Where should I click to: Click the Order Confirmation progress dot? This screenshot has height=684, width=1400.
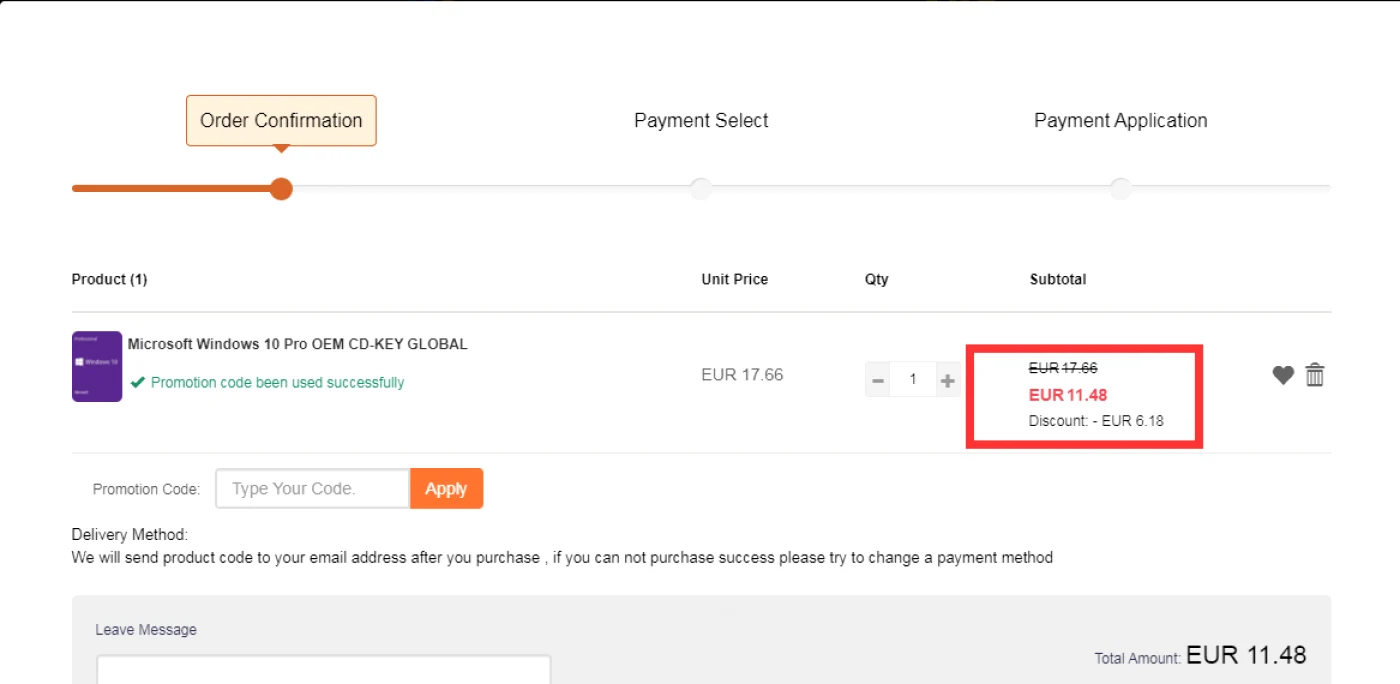(x=281, y=189)
